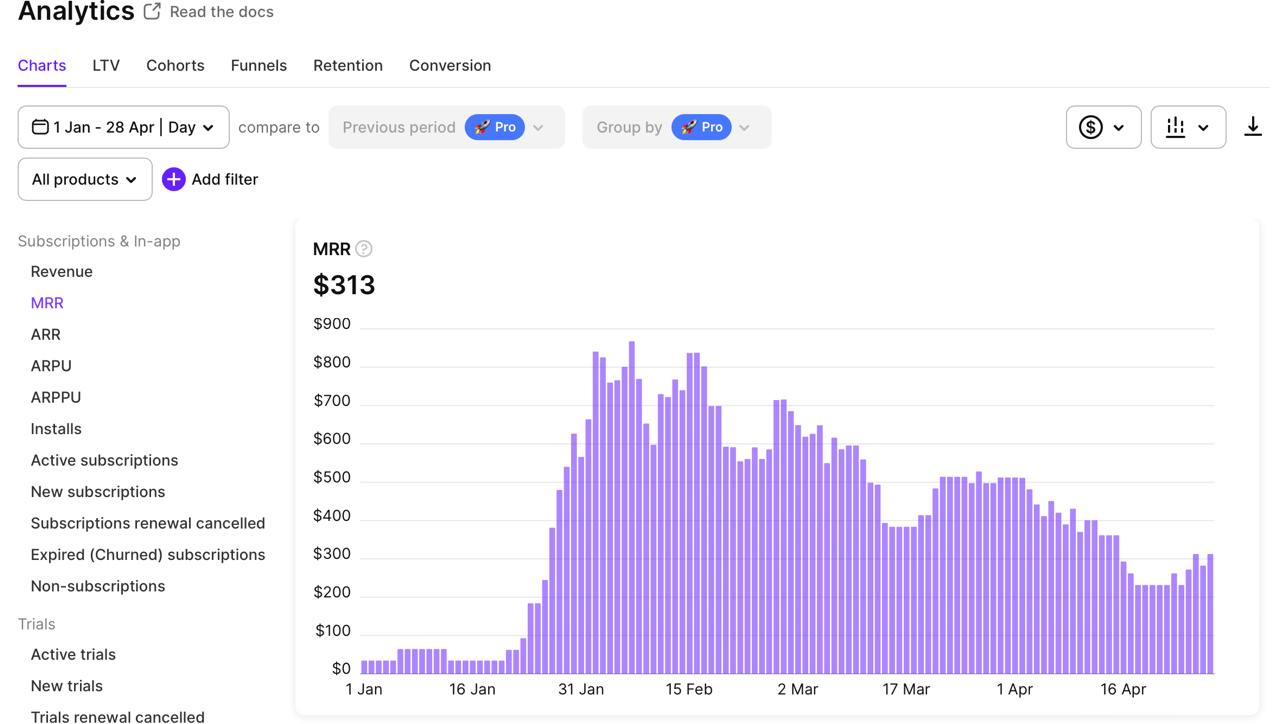Select ARPU metric in sidebar
Image resolution: width=1280 pixels, height=724 pixels.
pyautogui.click(x=51, y=366)
